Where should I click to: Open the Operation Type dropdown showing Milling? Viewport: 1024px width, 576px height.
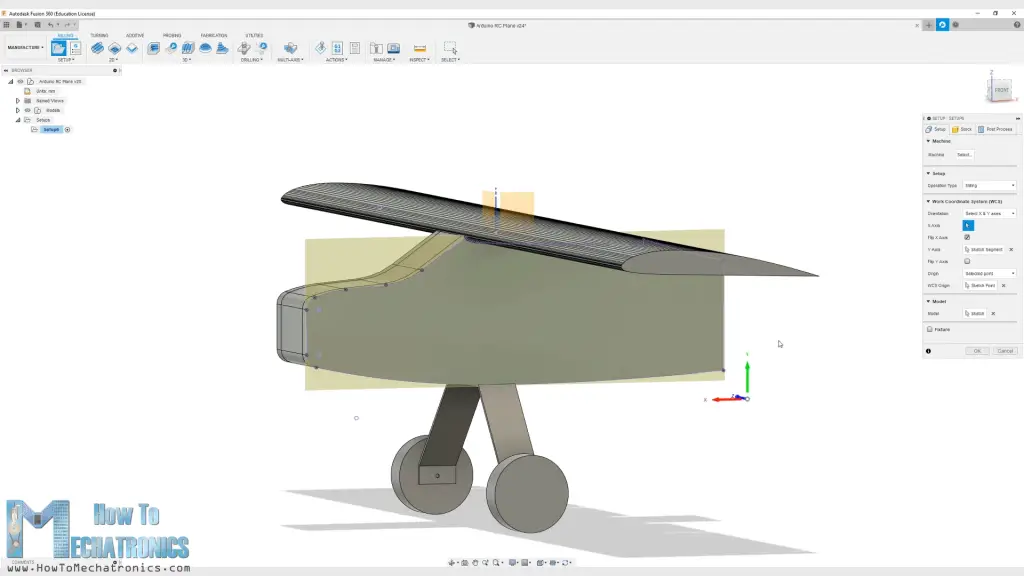point(991,185)
